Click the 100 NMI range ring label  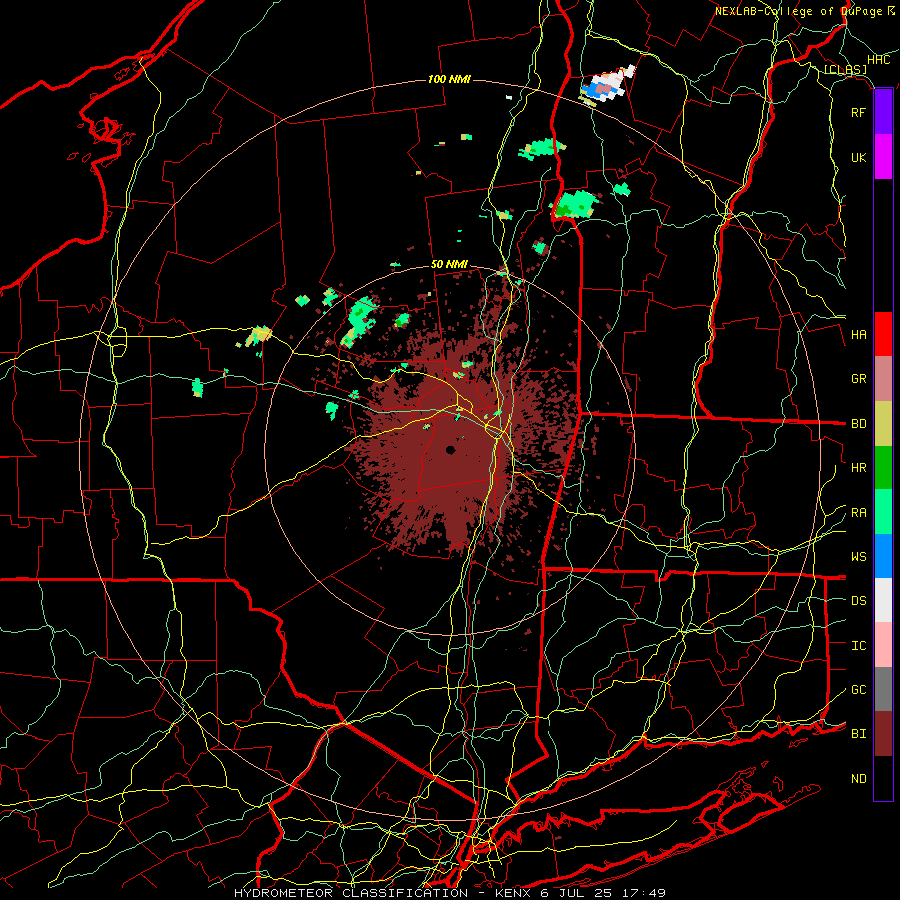pos(449,79)
